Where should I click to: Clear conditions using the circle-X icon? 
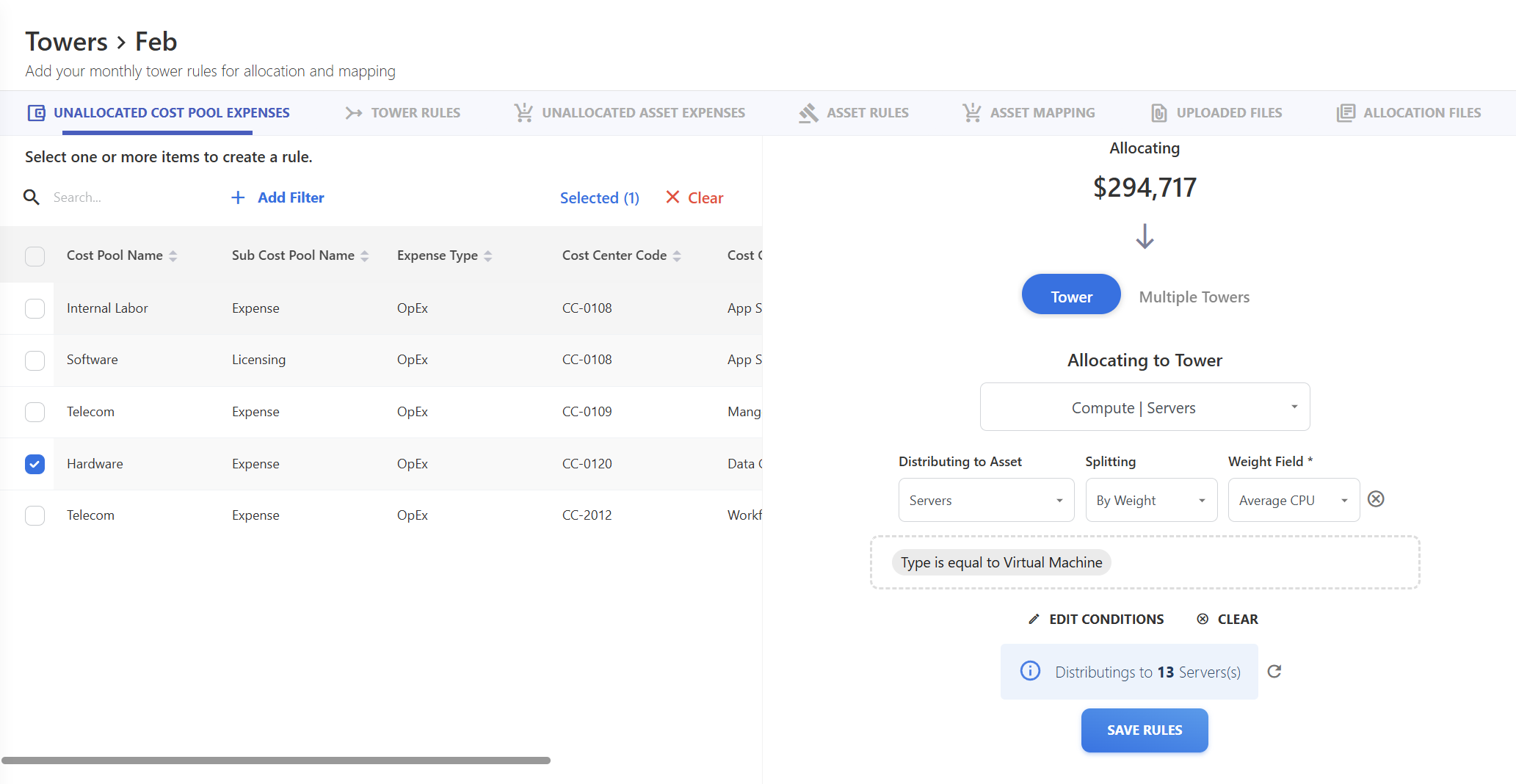click(1202, 619)
